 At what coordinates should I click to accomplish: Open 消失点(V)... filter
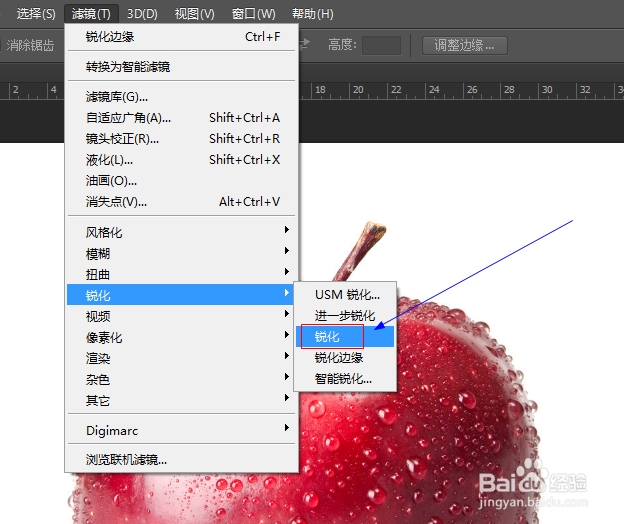[x=181, y=202]
